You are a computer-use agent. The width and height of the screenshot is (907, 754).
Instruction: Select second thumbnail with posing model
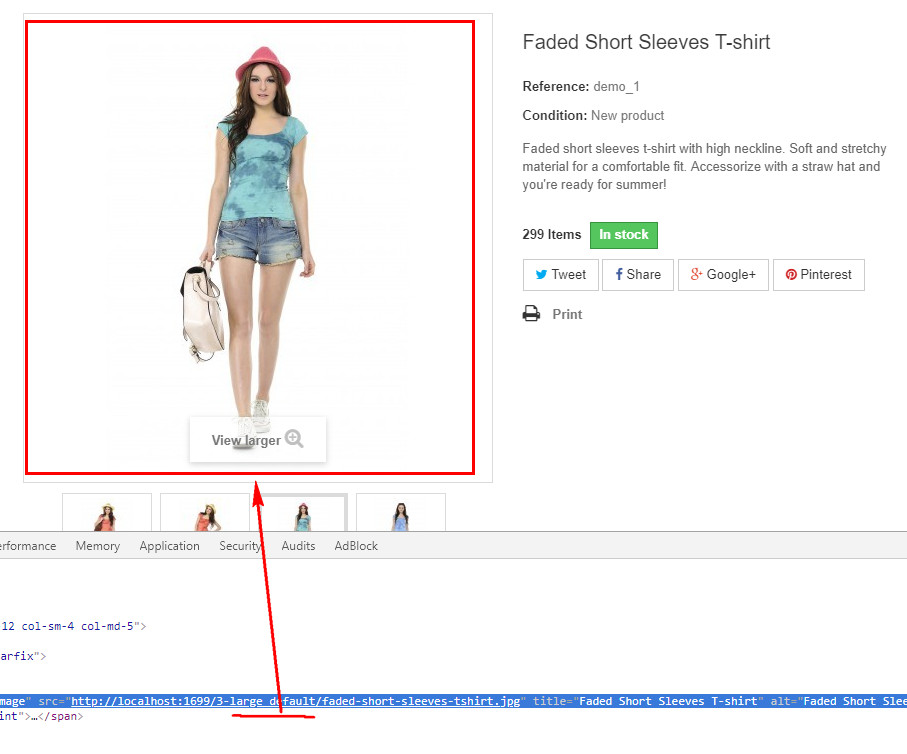[x=205, y=513]
